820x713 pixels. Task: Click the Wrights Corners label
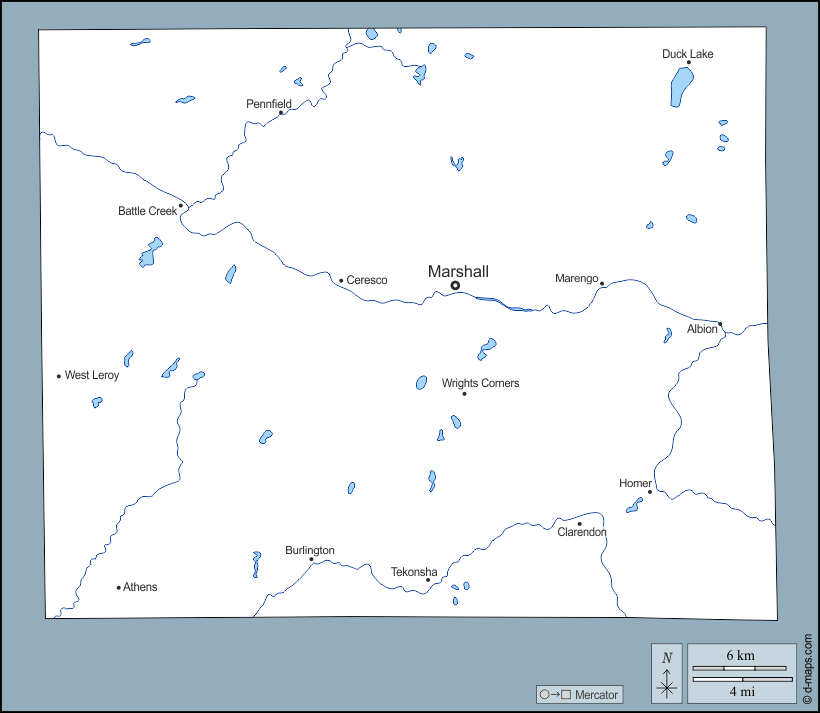(480, 383)
